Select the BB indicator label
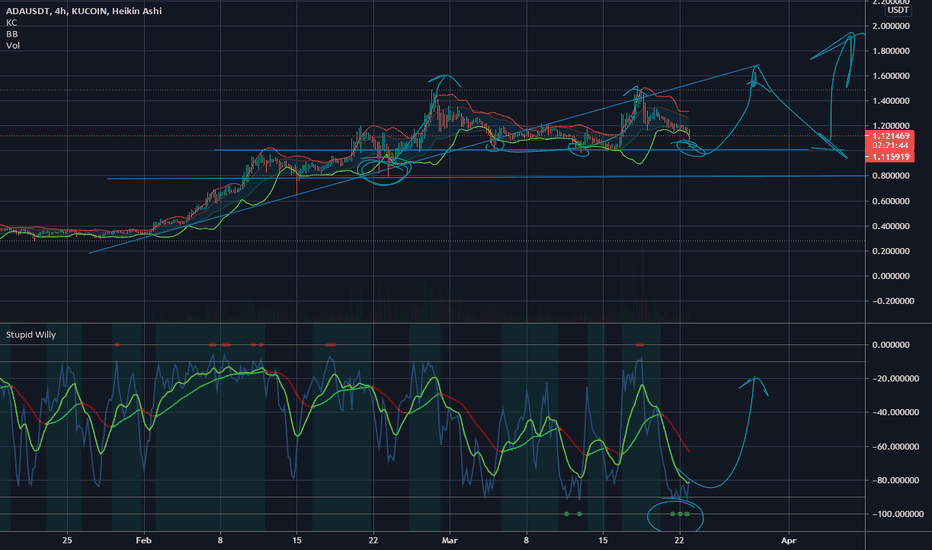Viewport: 932px width, 550px height. tap(12, 34)
